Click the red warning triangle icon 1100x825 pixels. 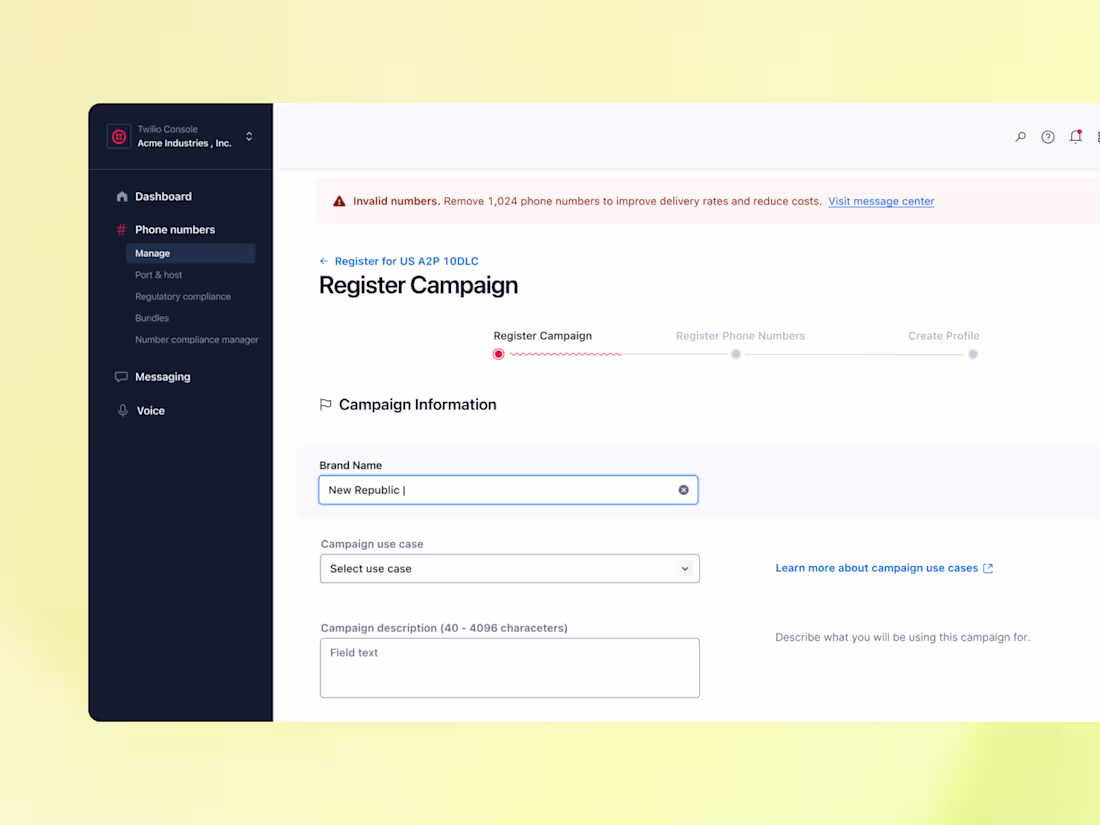tap(340, 201)
